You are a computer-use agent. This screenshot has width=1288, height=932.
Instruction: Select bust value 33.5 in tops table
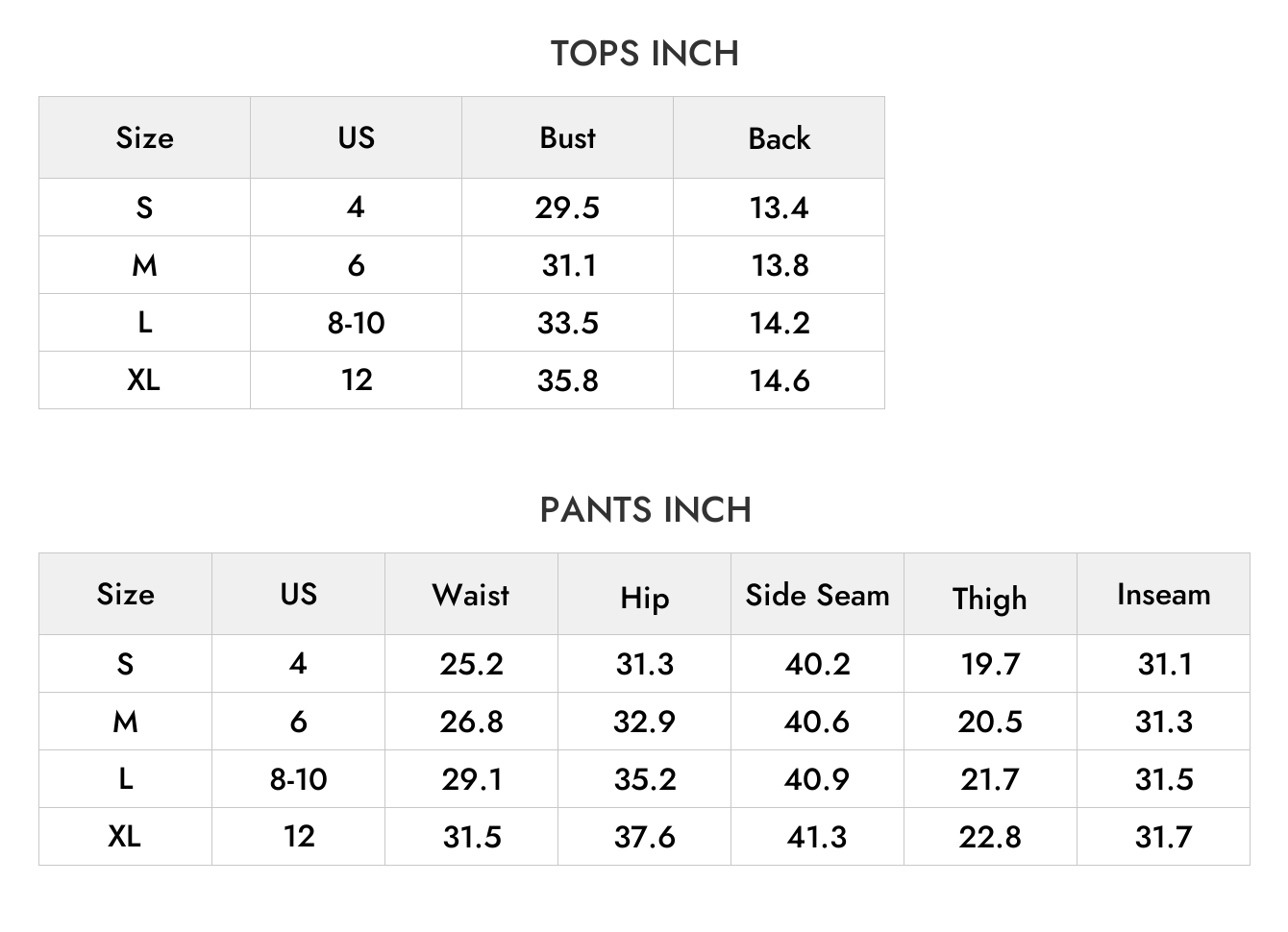point(567,323)
